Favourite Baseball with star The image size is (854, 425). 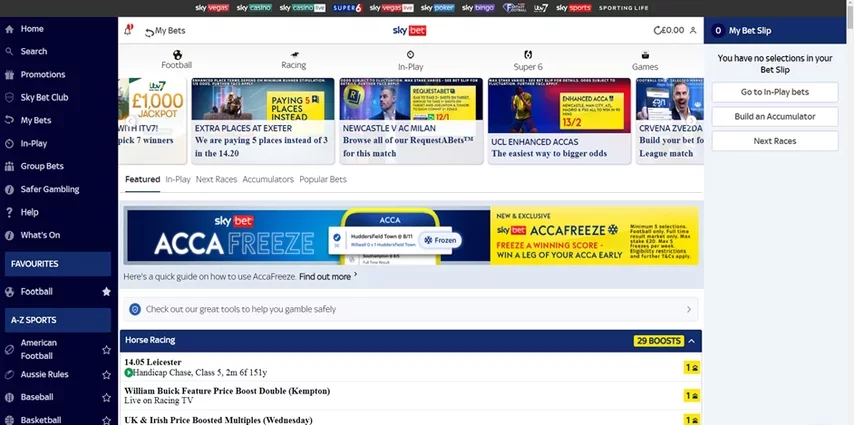click(106, 398)
